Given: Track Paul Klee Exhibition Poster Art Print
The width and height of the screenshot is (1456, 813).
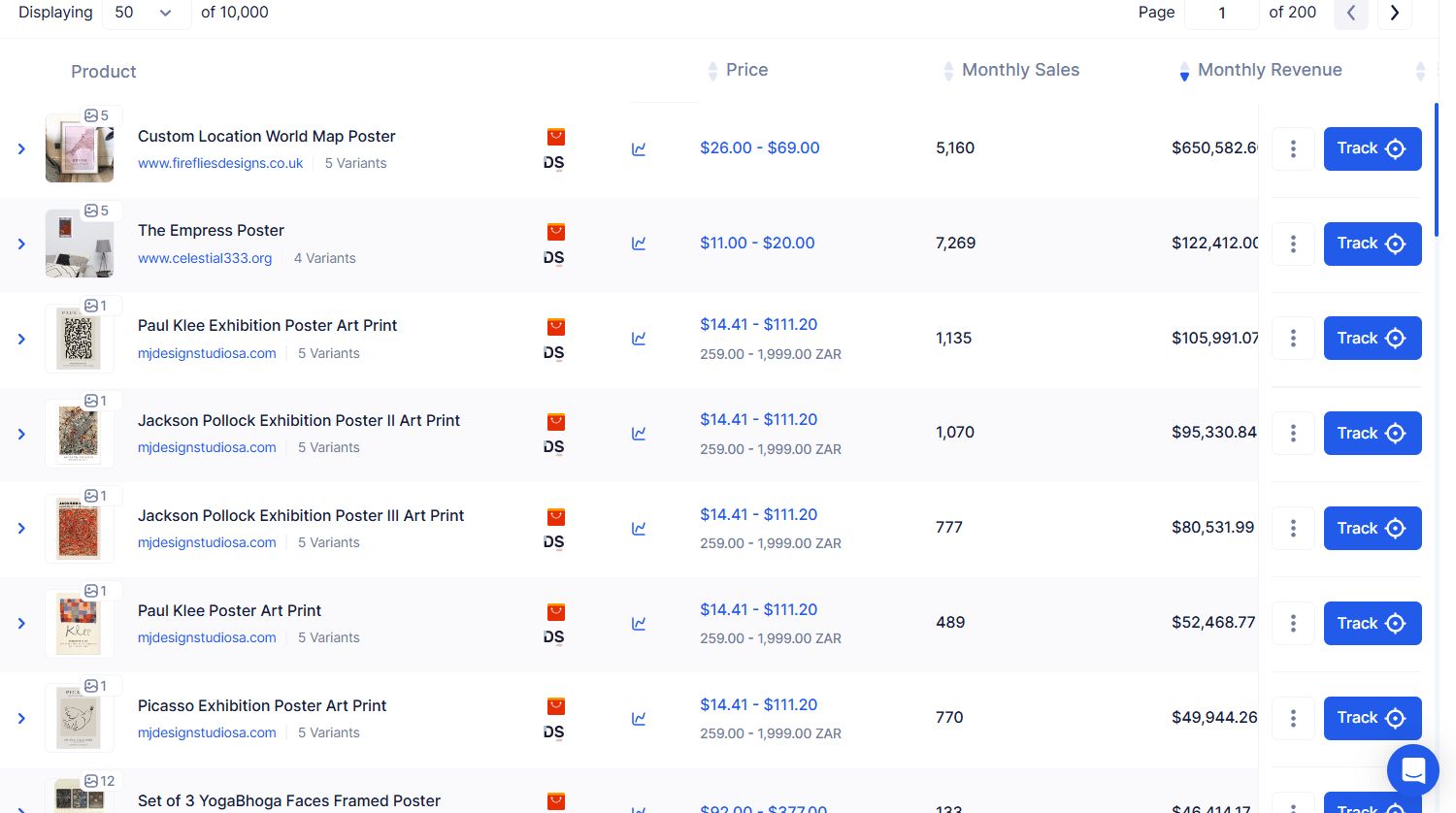Looking at the screenshot, I should pos(1373,338).
